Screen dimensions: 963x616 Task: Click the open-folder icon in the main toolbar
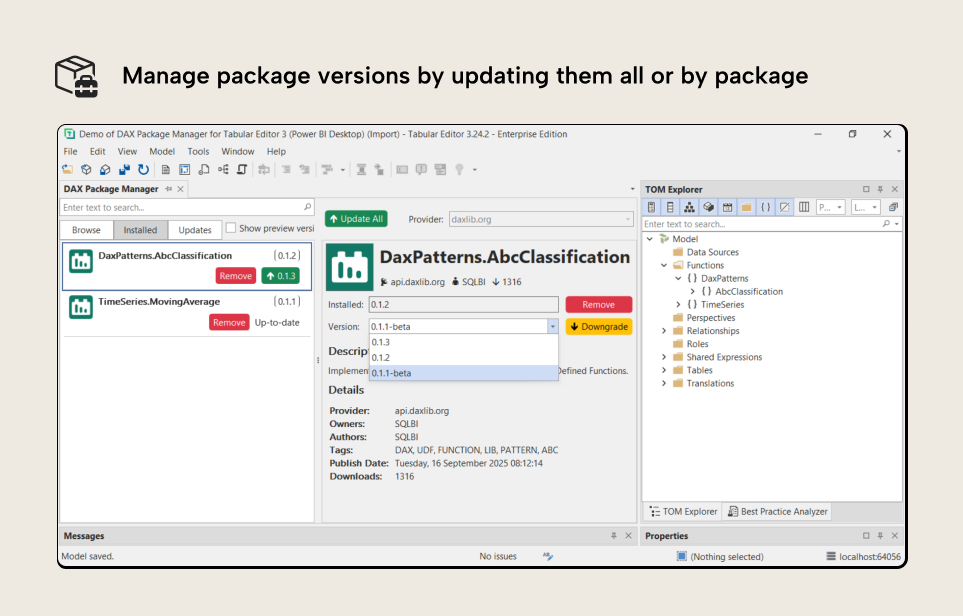tap(68, 170)
